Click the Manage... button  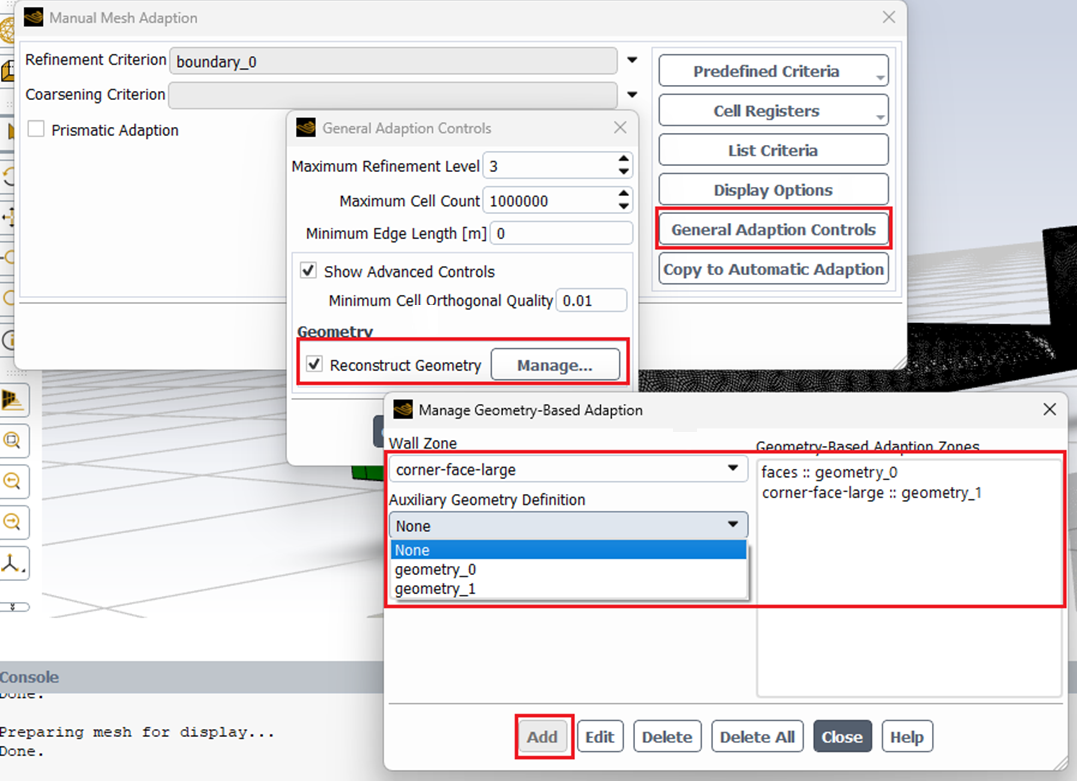tap(554, 365)
